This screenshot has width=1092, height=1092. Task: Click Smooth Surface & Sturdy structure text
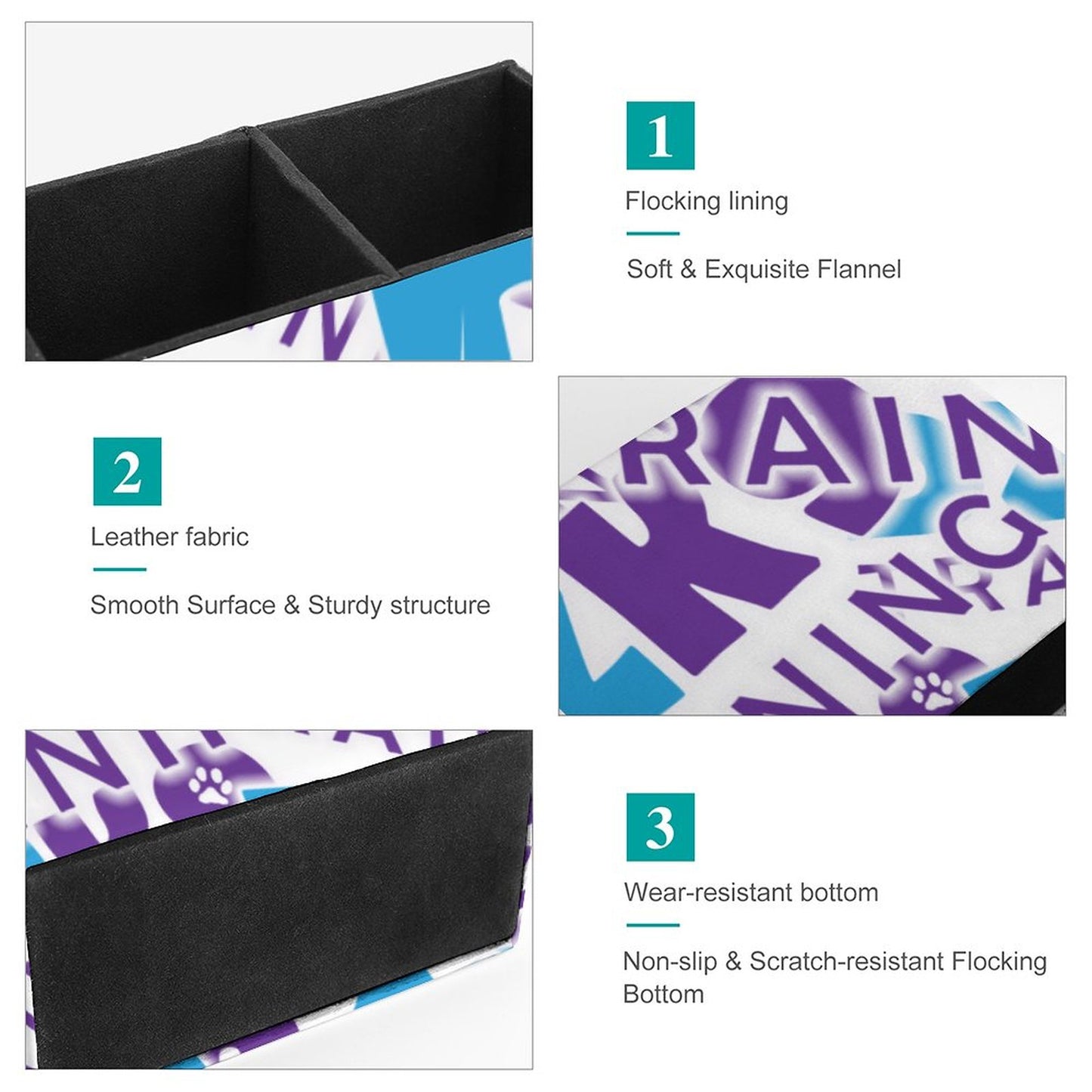290,605
